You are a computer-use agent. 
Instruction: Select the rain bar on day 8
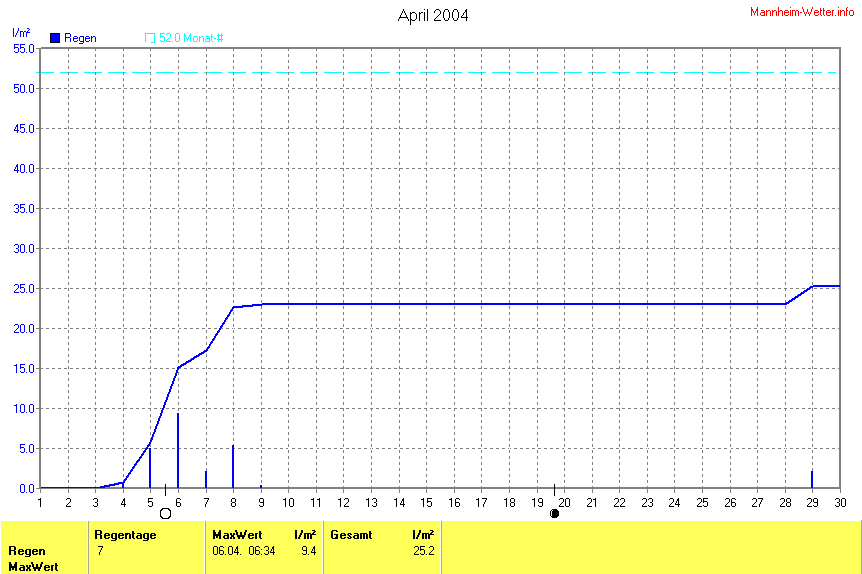233,466
